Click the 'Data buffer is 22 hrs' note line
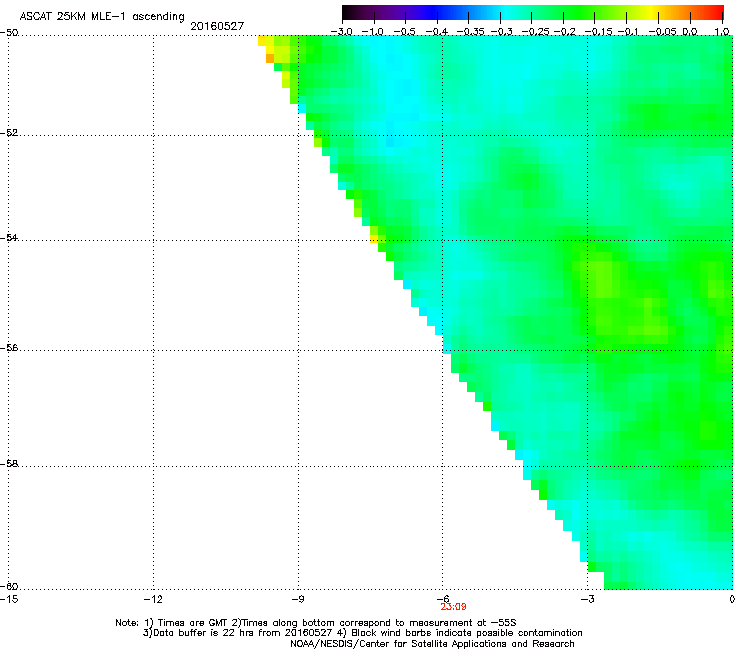 [x=362, y=633]
